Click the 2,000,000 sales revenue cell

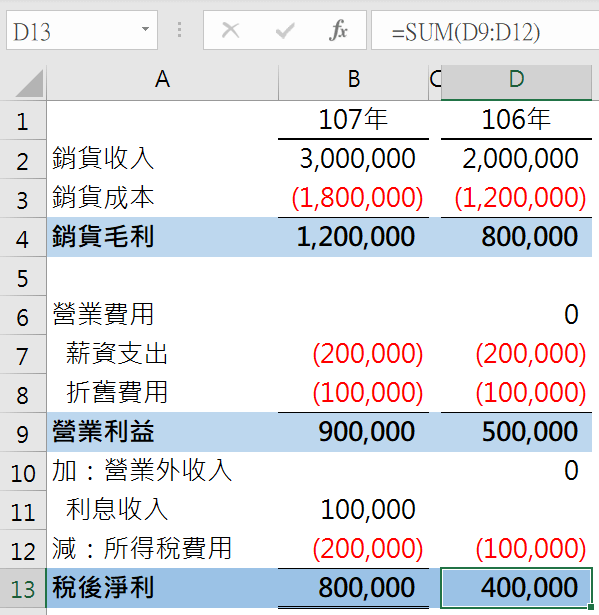click(x=516, y=159)
